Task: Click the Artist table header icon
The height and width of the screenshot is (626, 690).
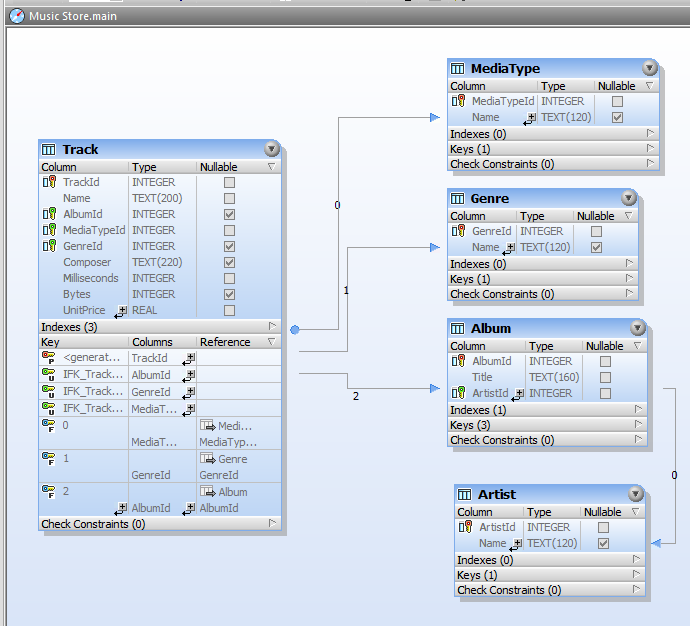Action: (464, 494)
